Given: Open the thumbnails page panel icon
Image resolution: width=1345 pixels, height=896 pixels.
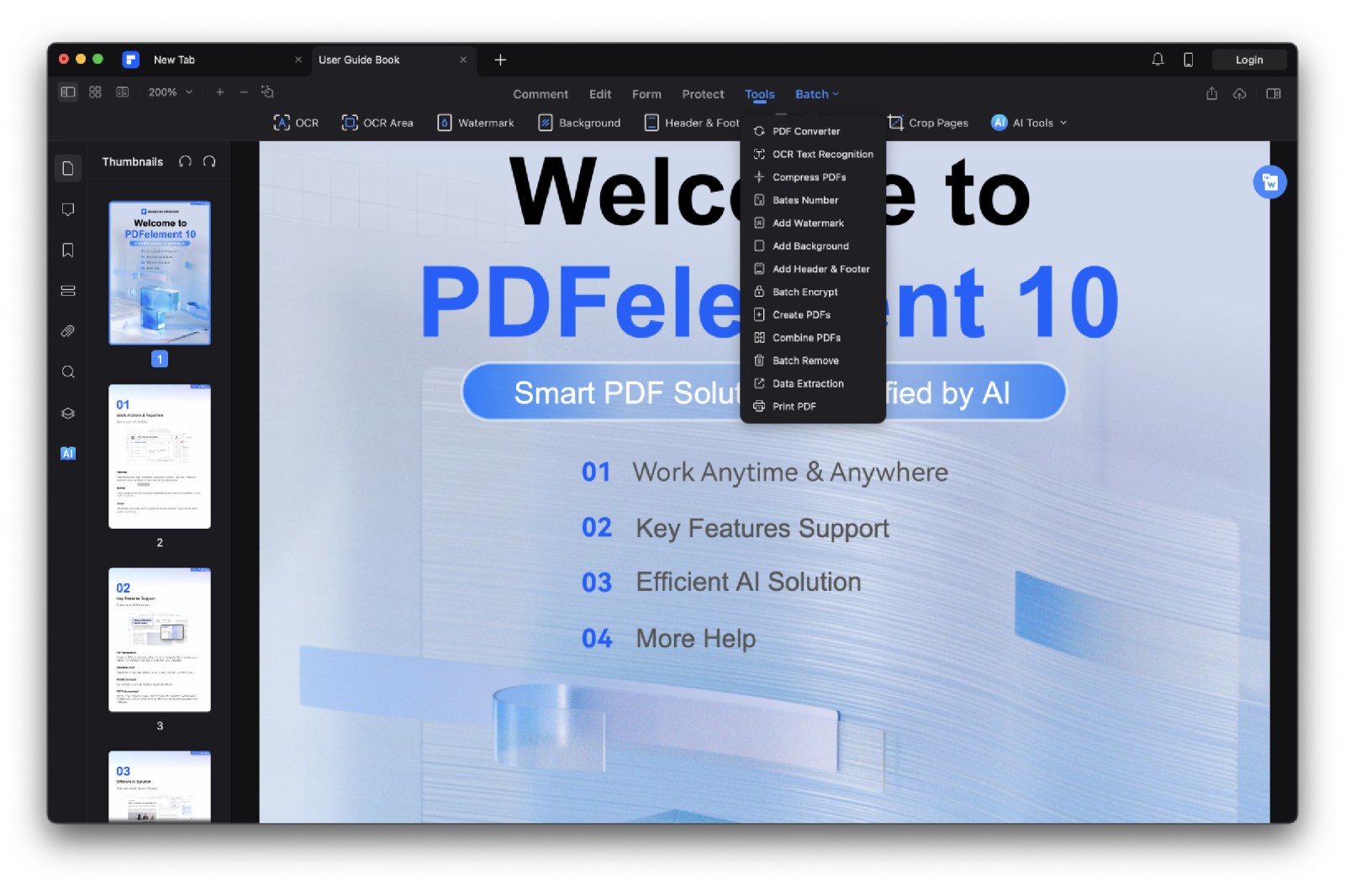Looking at the screenshot, I should click(x=68, y=168).
